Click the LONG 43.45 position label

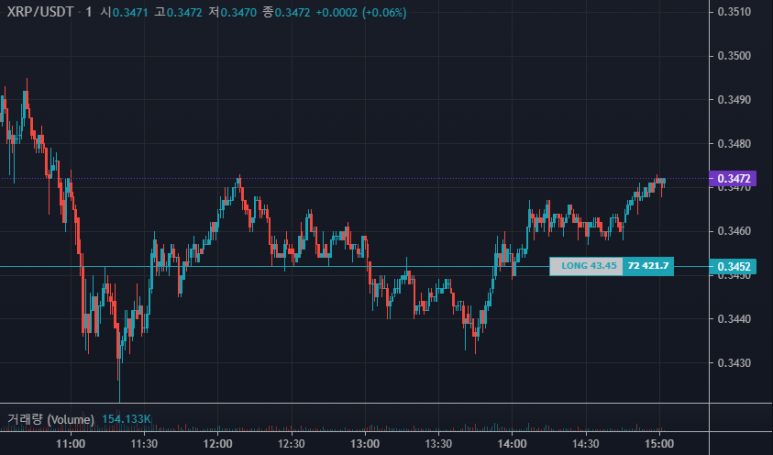[x=586, y=266]
